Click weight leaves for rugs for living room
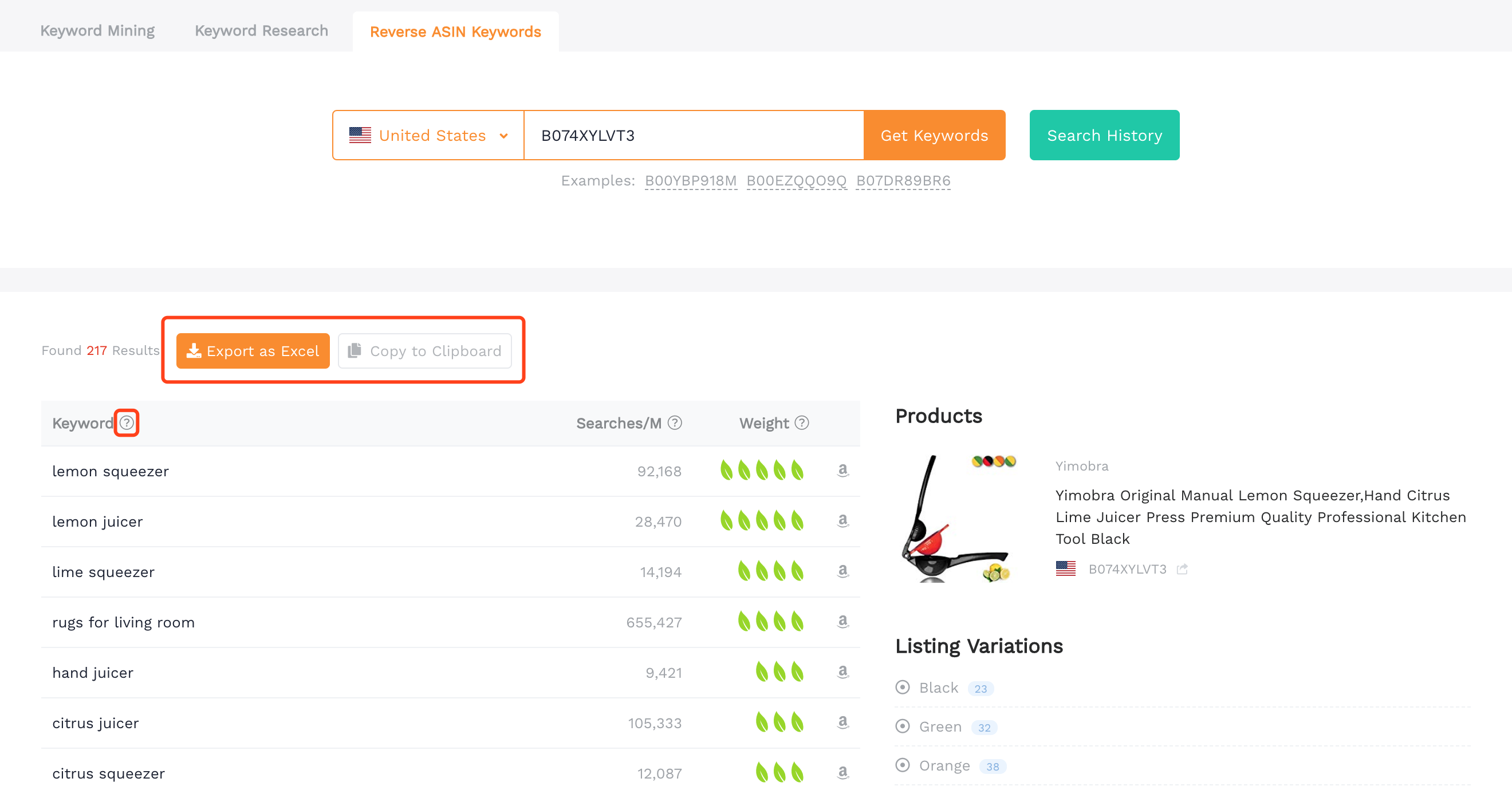 click(x=771, y=622)
